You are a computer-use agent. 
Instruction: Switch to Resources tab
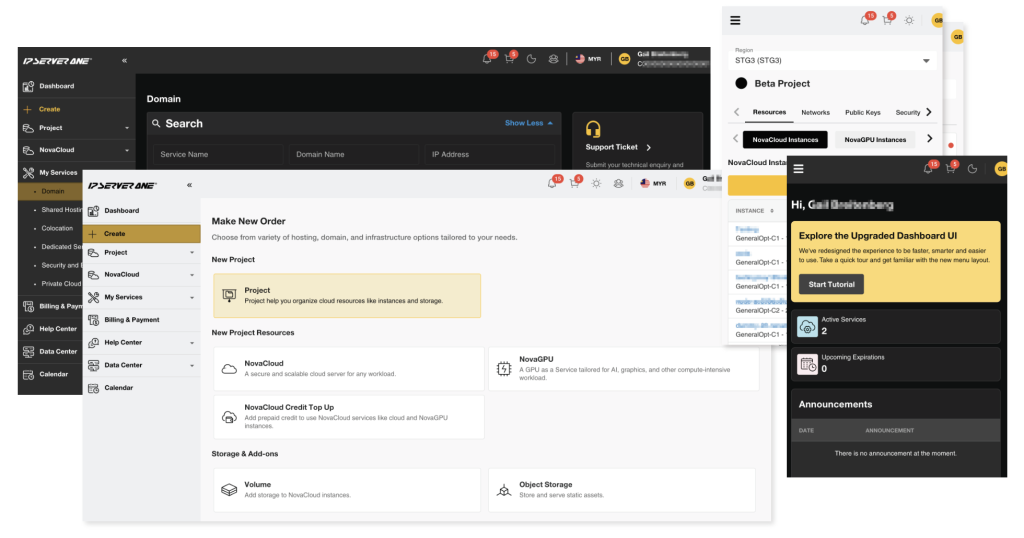pyautogui.click(x=769, y=112)
